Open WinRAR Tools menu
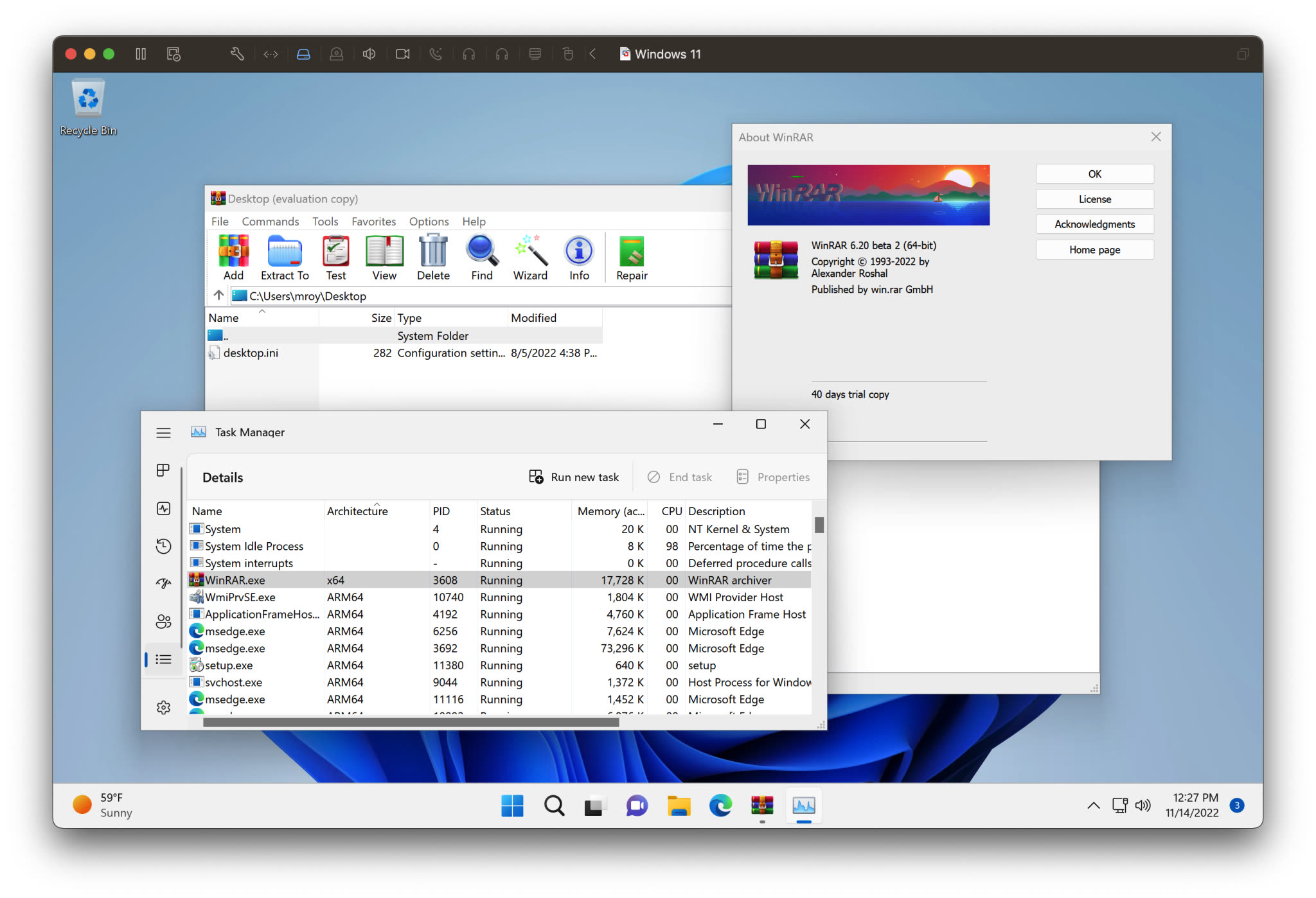This screenshot has height=898, width=1316. (x=325, y=221)
